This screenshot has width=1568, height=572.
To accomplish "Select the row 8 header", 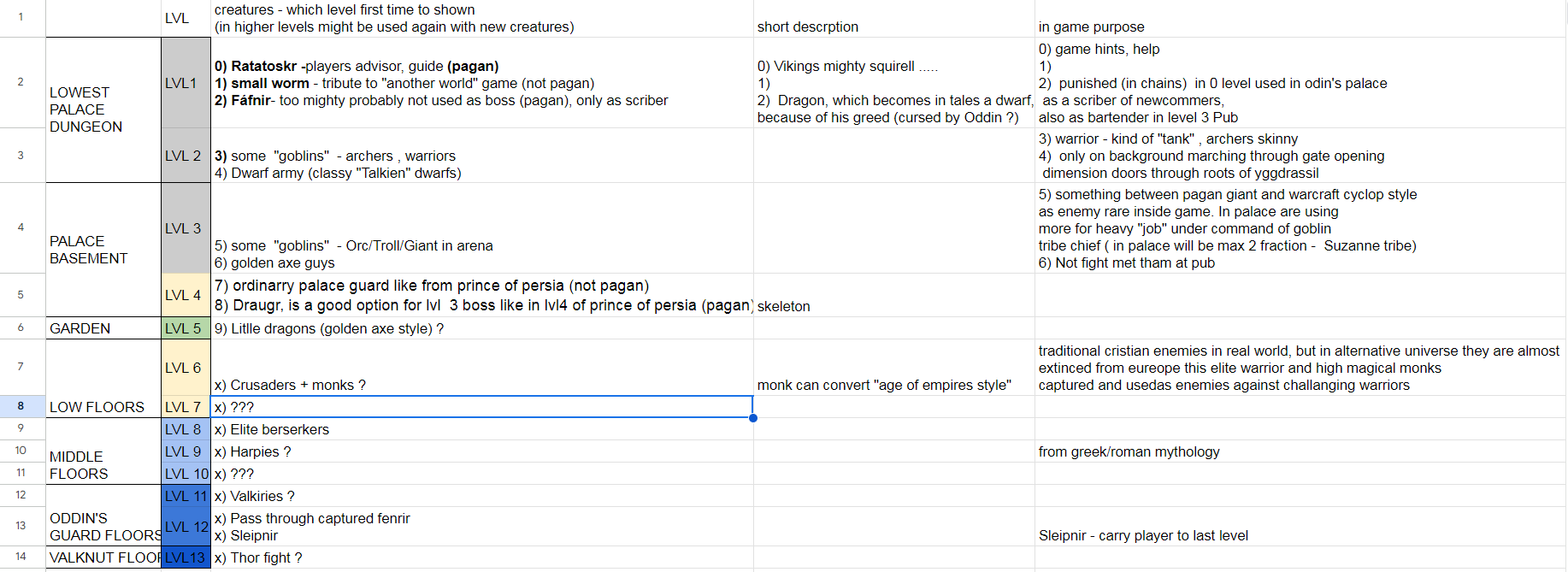I will [21, 406].
